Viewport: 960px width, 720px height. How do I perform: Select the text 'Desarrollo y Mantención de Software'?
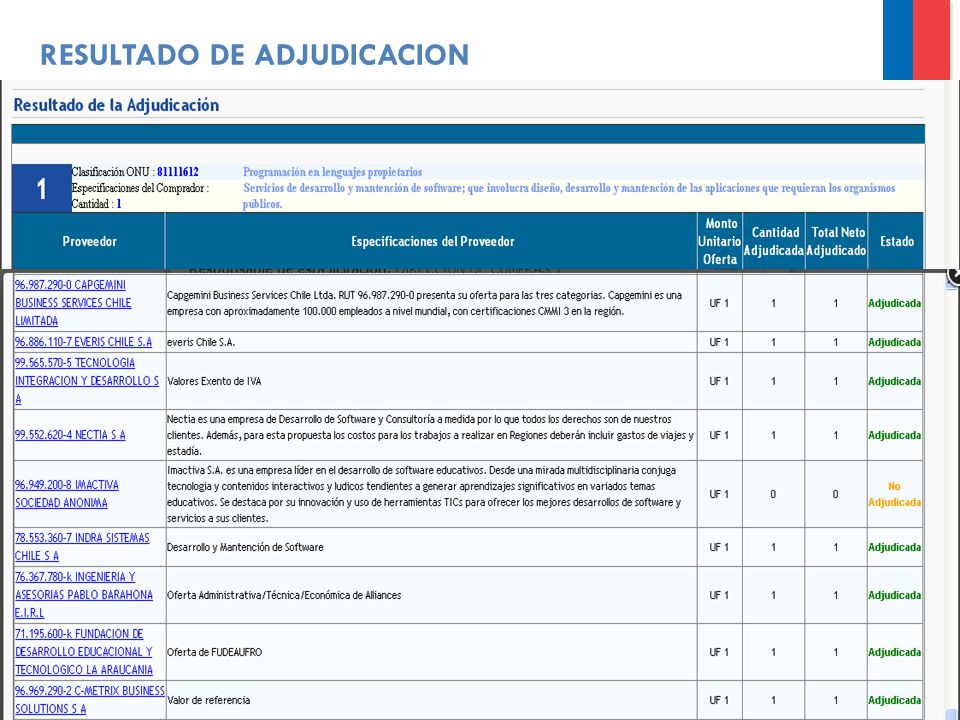point(246,547)
